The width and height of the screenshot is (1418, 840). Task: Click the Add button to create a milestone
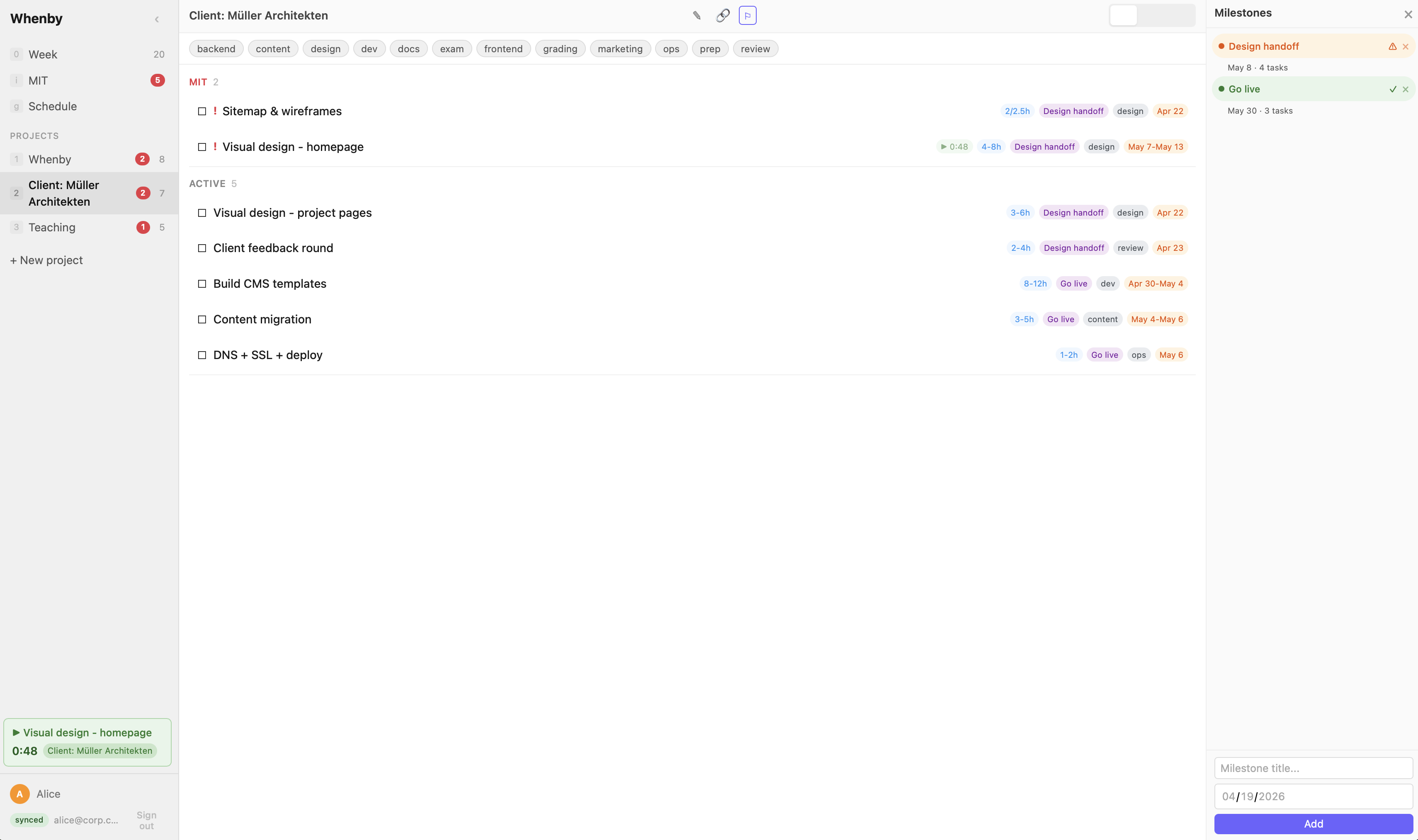click(x=1313, y=823)
